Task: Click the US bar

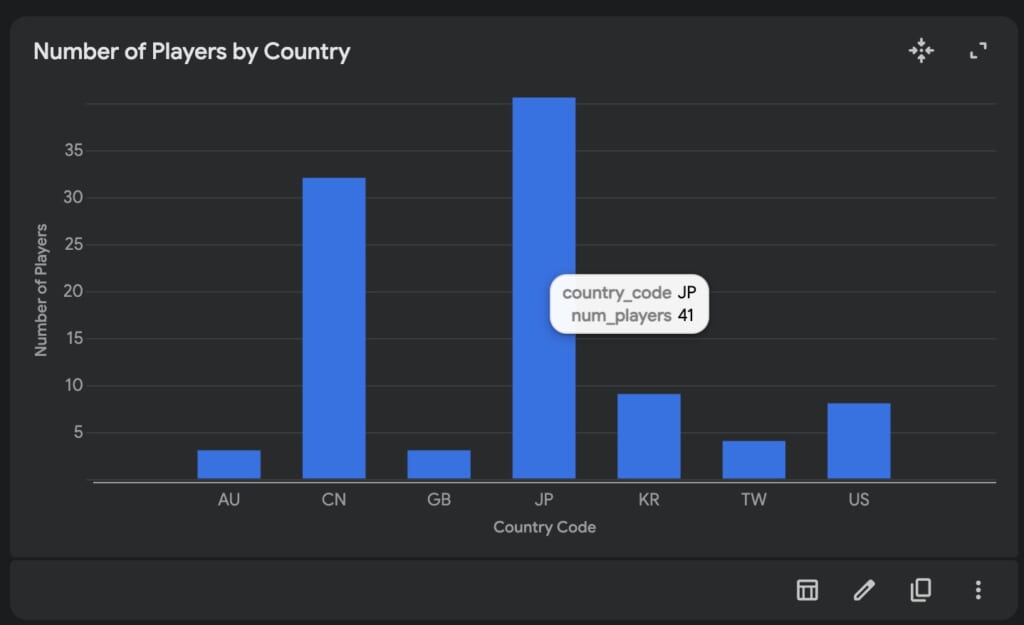Action: (x=859, y=441)
